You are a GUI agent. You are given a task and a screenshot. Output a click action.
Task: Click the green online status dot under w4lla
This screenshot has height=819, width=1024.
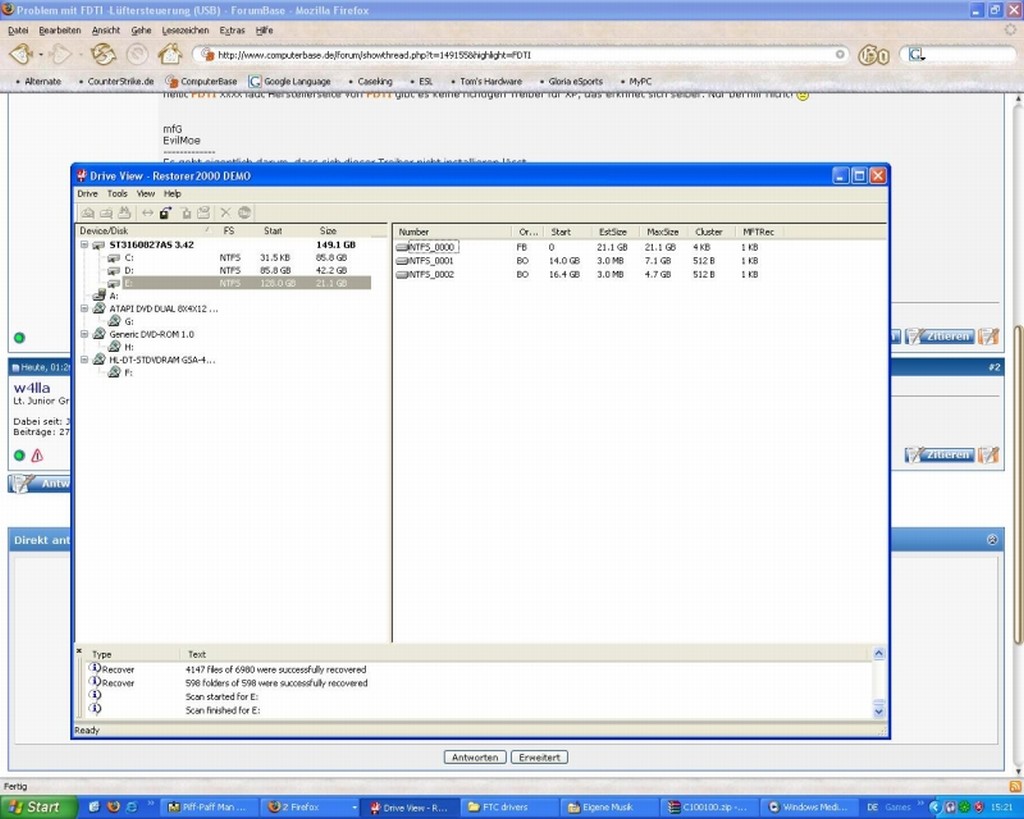[x=19, y=456]
